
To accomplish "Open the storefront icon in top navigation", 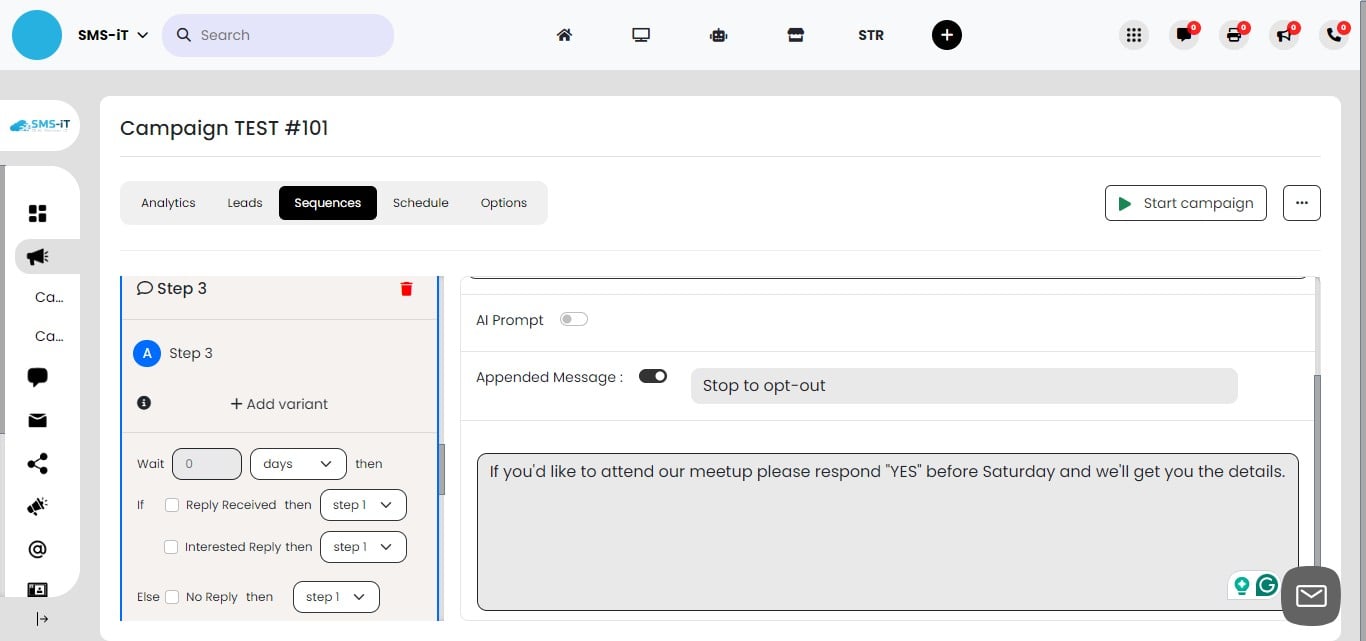I will pyautogui.click(x=795, y=34).
